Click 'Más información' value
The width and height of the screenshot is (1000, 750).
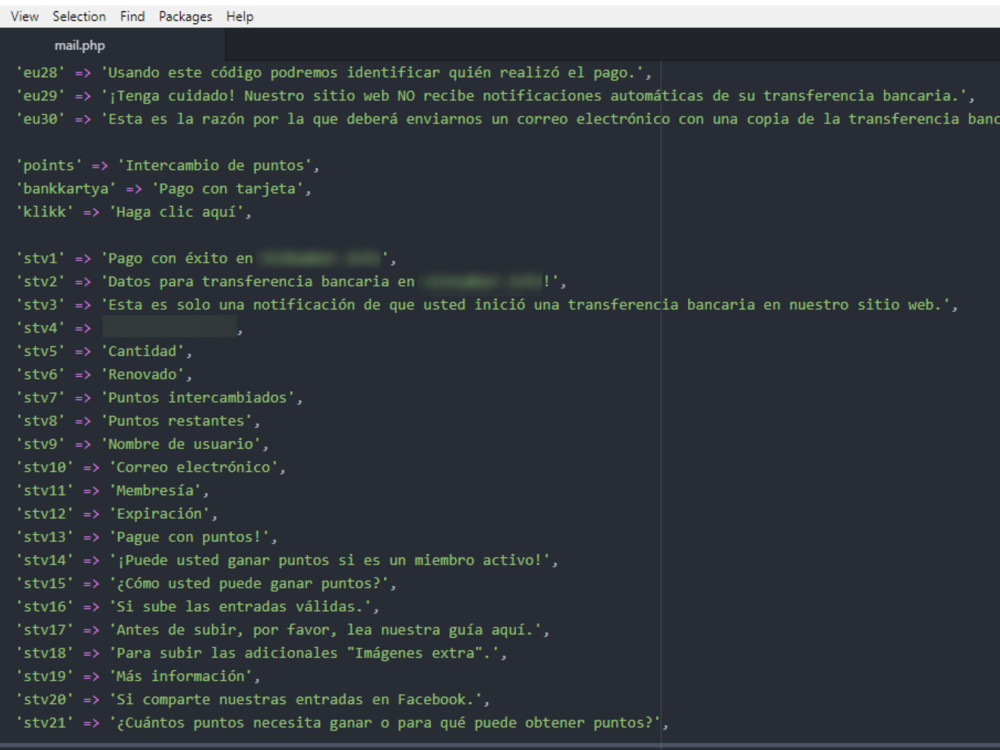point(180,677)
